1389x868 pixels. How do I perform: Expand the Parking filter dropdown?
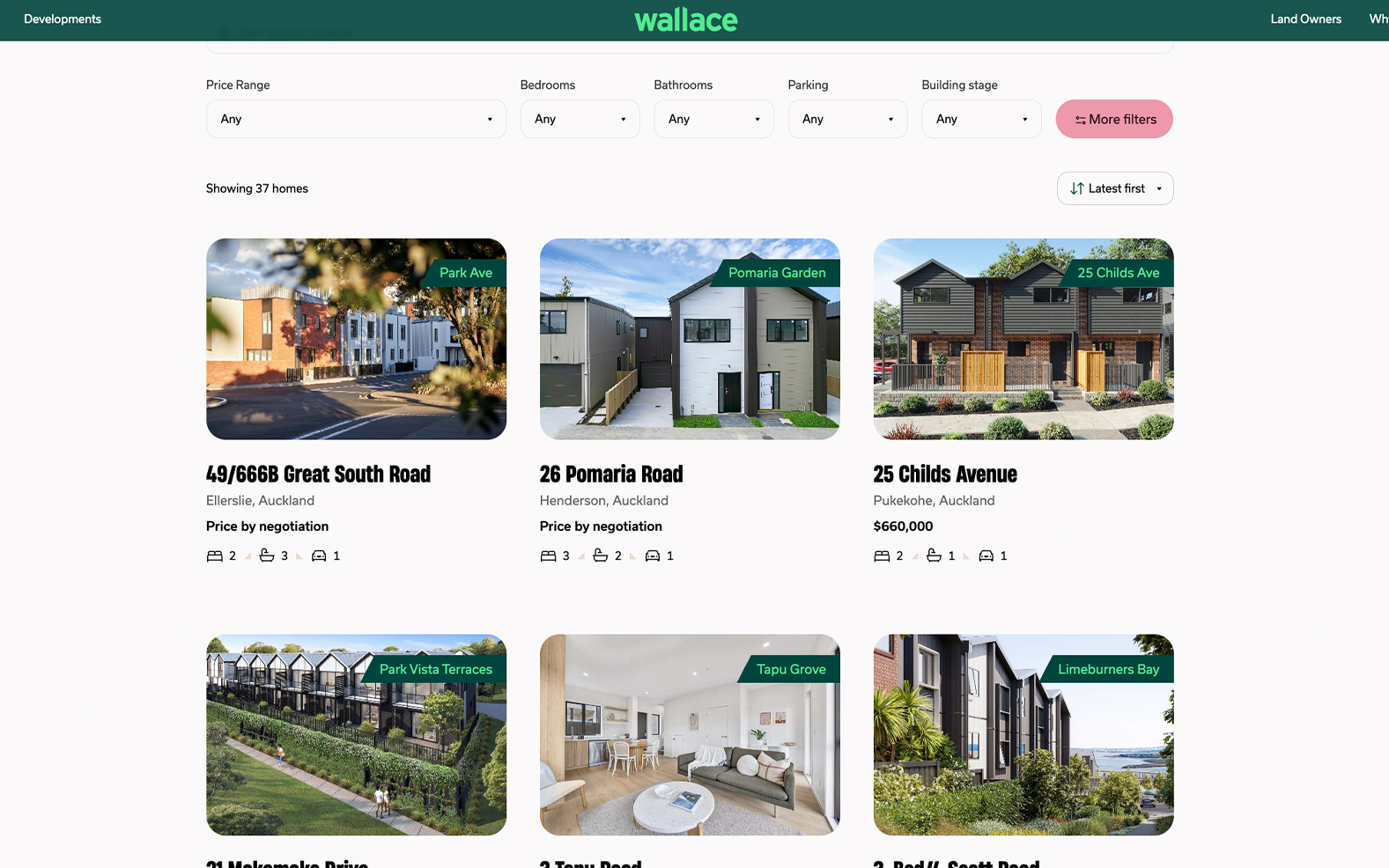coord(847,119)
